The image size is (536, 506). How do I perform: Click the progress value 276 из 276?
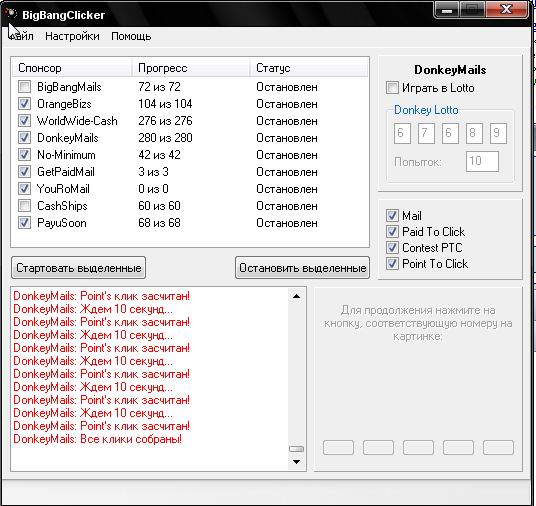point(165,121)
